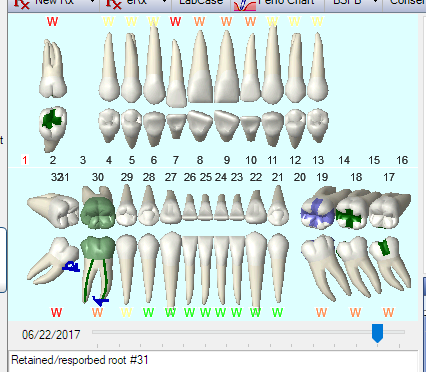
Task: Open the BSI B dropdown arrow
Action: [375, 2]
